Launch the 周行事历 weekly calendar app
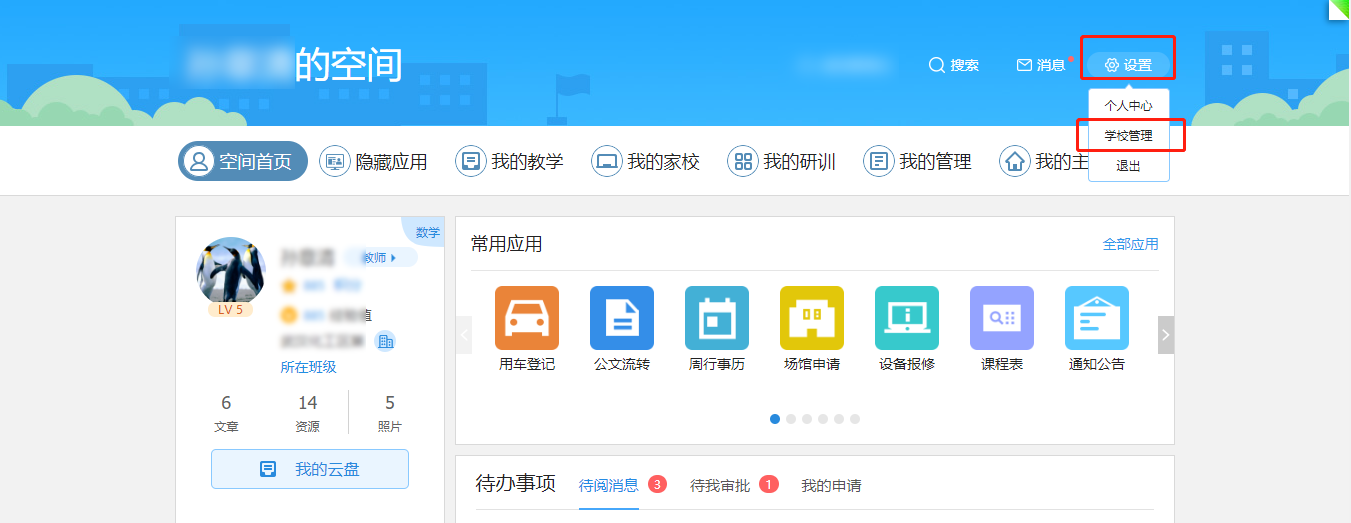 [716, 318]
